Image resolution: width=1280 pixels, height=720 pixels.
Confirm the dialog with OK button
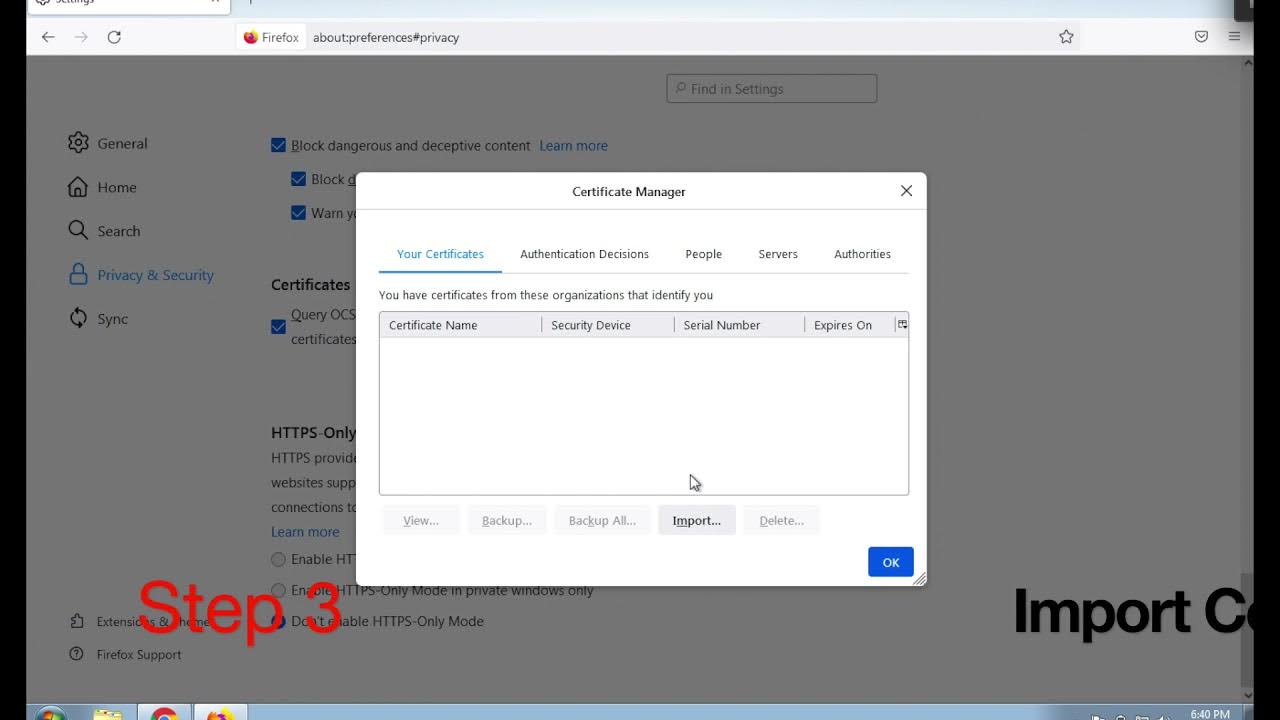coord(891,562)
